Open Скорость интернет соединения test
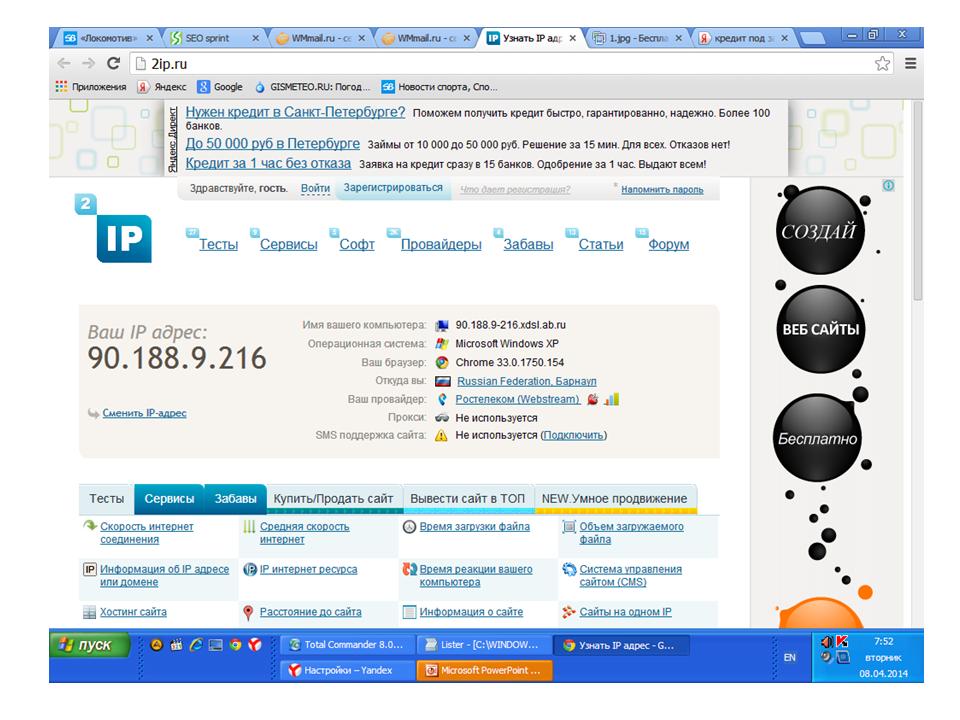This screenshot has width=960, height=720. pos(146,533)
